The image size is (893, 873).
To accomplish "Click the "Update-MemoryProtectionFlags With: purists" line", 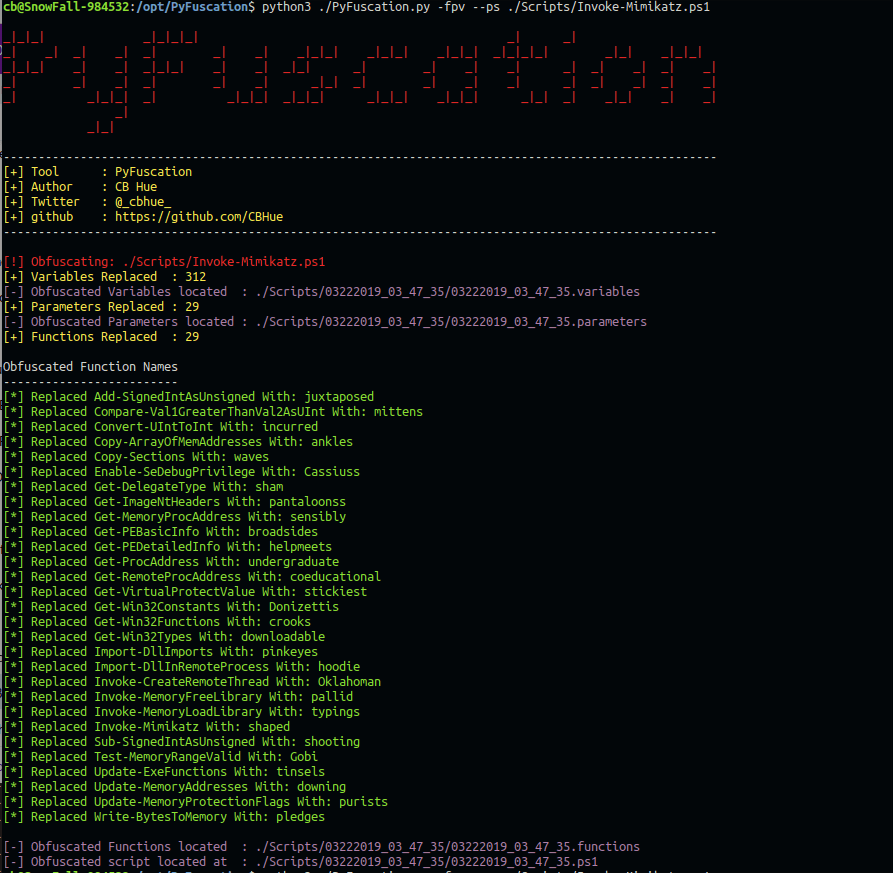I will 196,802.
